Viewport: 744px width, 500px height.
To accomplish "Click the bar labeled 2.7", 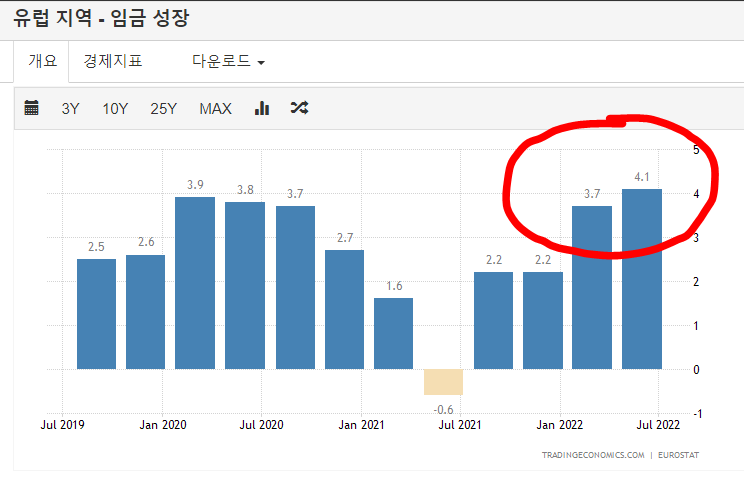I will [x=344, y=309].
